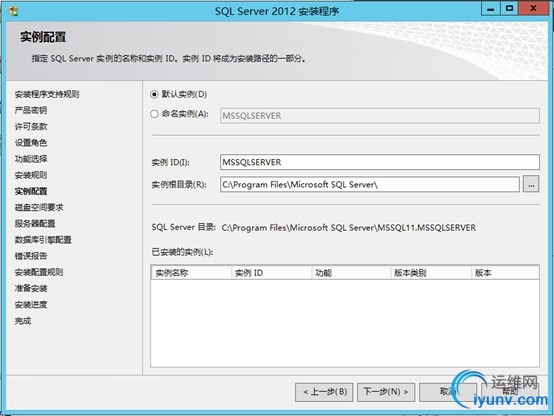Select 数据库引擎配置 step in sidebar
Viewport: 554px width, 416px height.
43,240
